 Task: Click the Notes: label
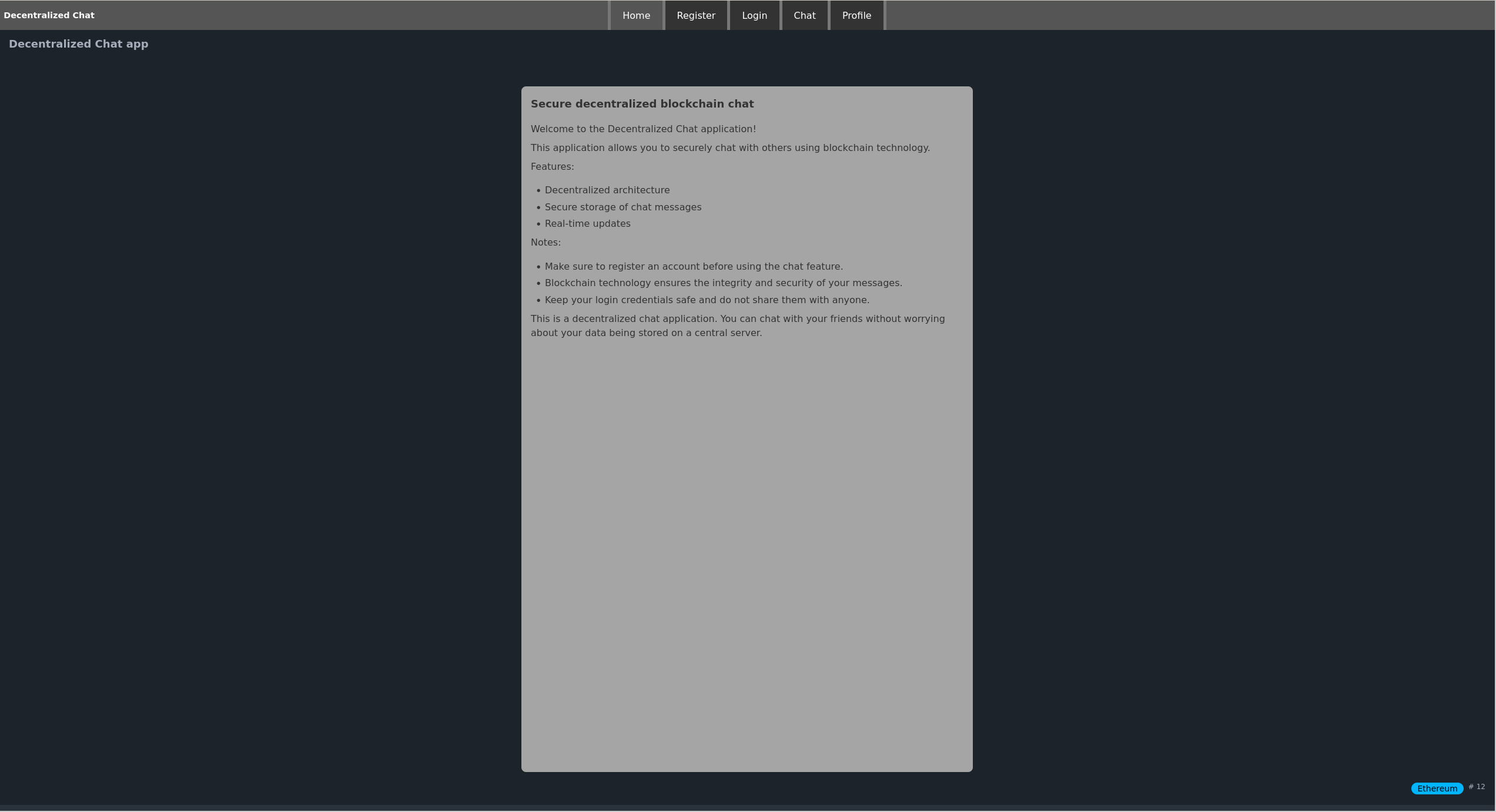point(545,243)
